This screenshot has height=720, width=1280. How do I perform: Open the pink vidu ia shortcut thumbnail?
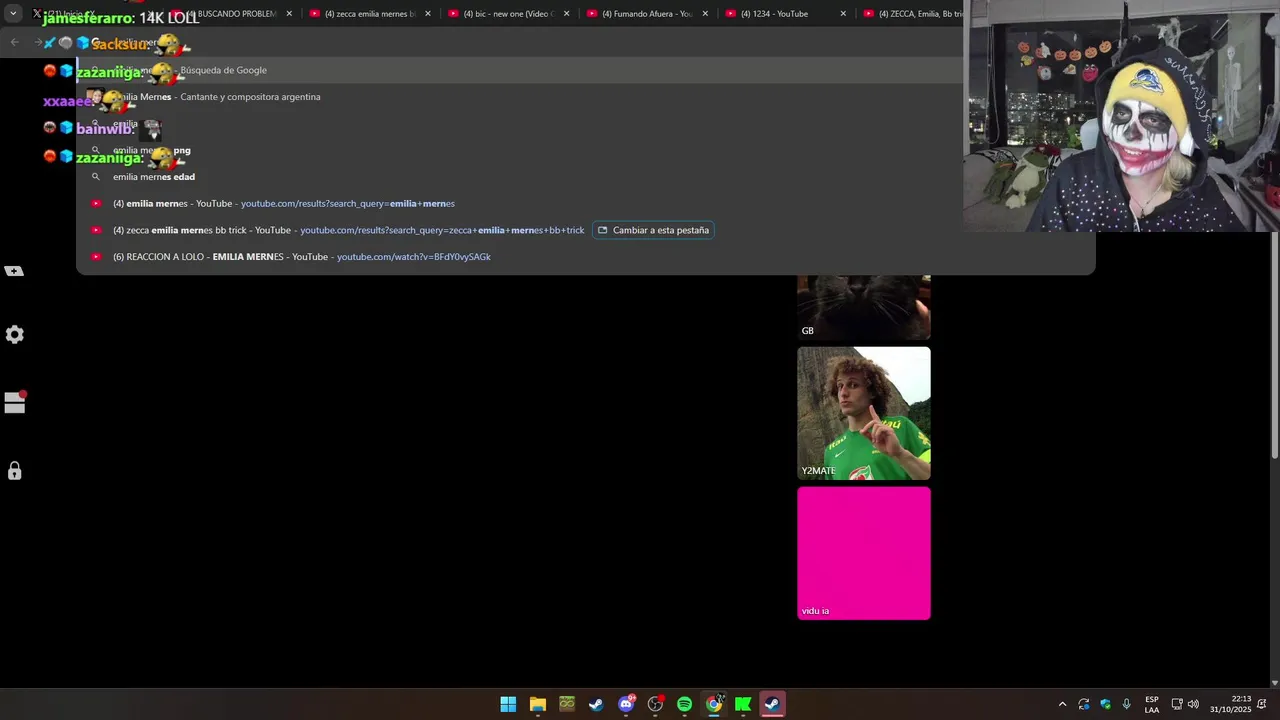point(864,553)
